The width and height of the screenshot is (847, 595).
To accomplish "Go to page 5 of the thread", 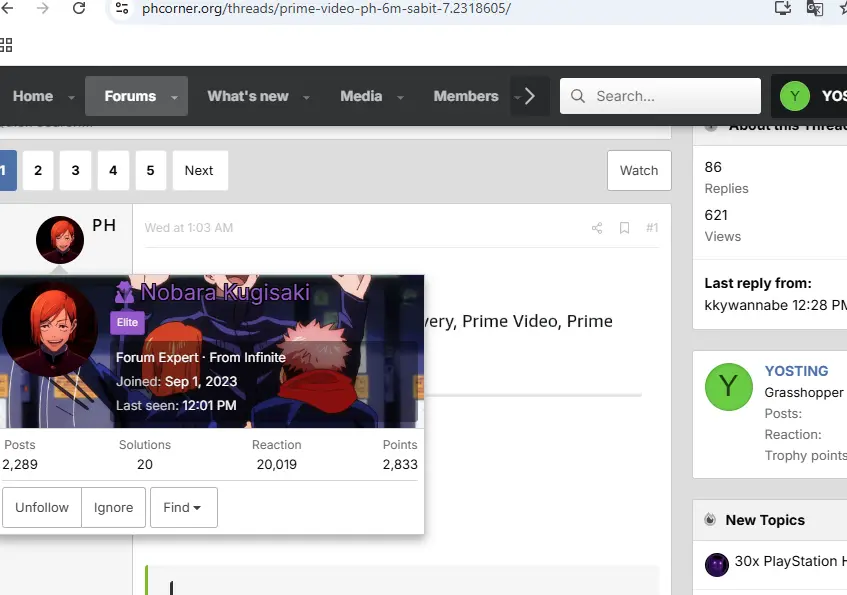I will click(150, 170).
